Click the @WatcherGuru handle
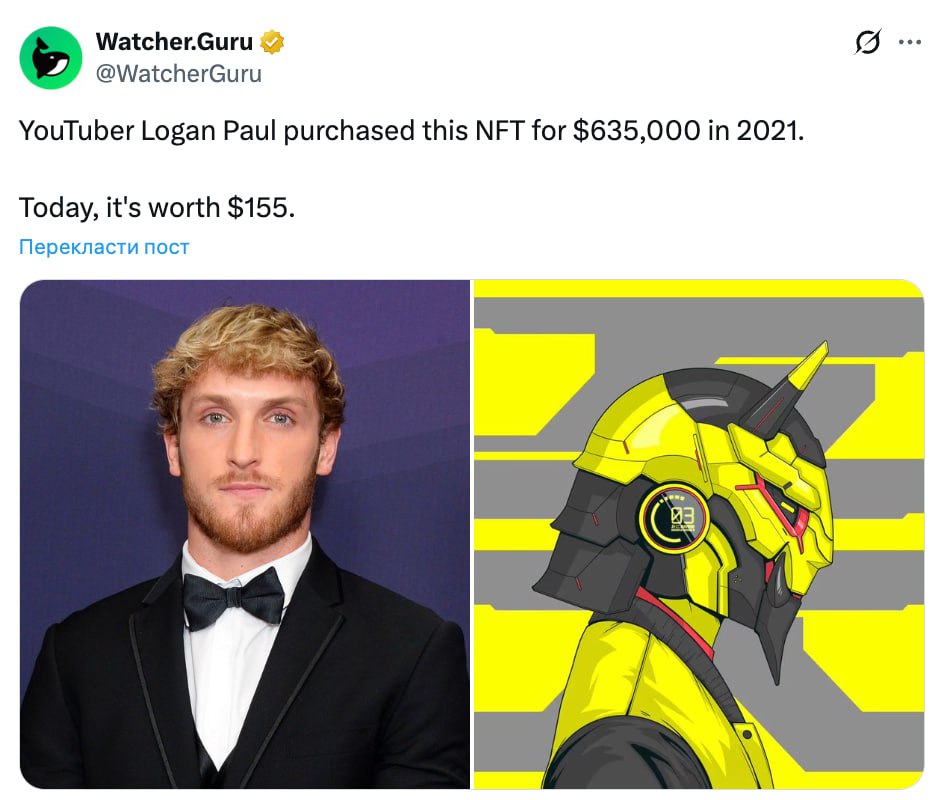 click(x=179, y=74)
